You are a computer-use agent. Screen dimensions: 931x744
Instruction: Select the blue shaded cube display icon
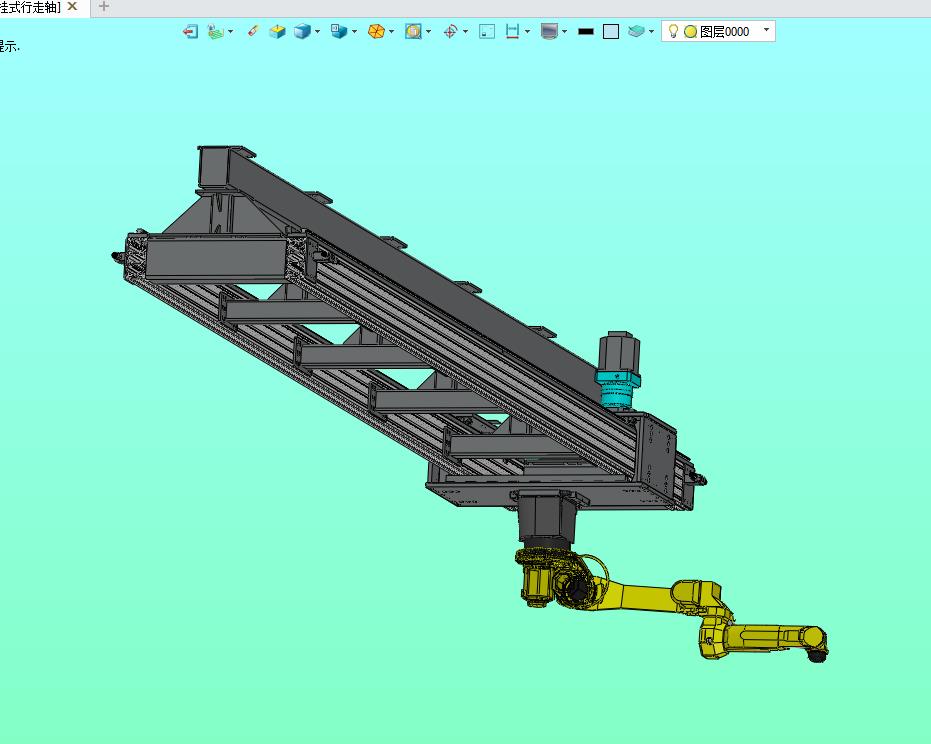302,31
